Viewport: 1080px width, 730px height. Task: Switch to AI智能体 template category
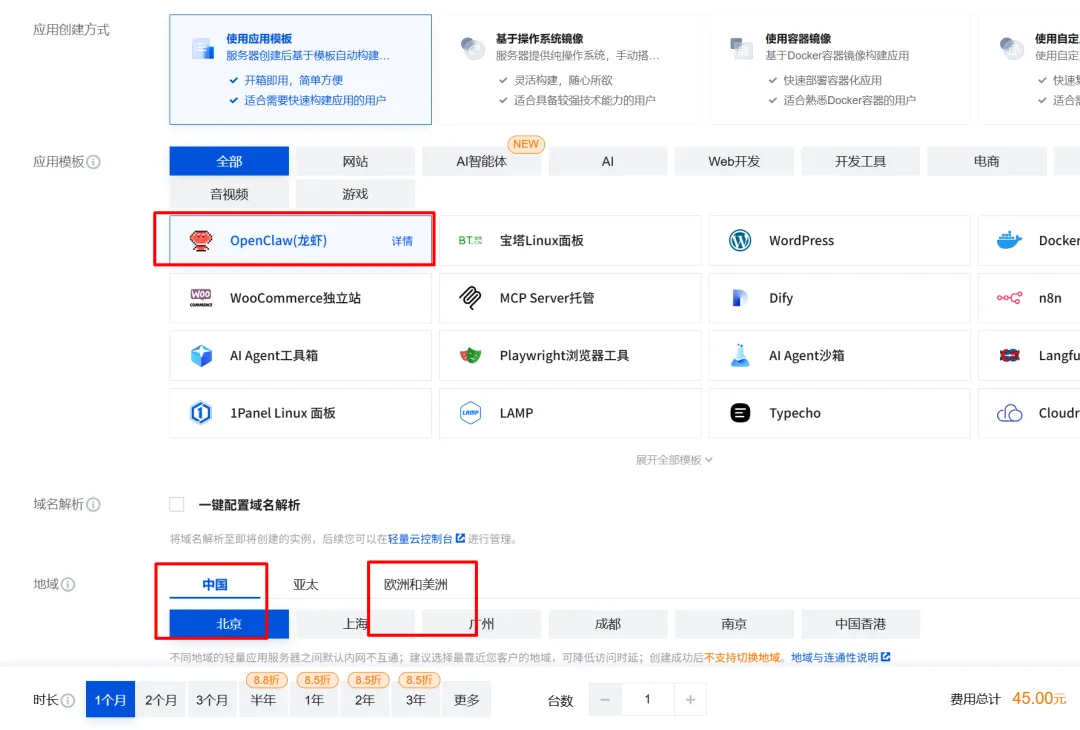[x=481, y=161]
